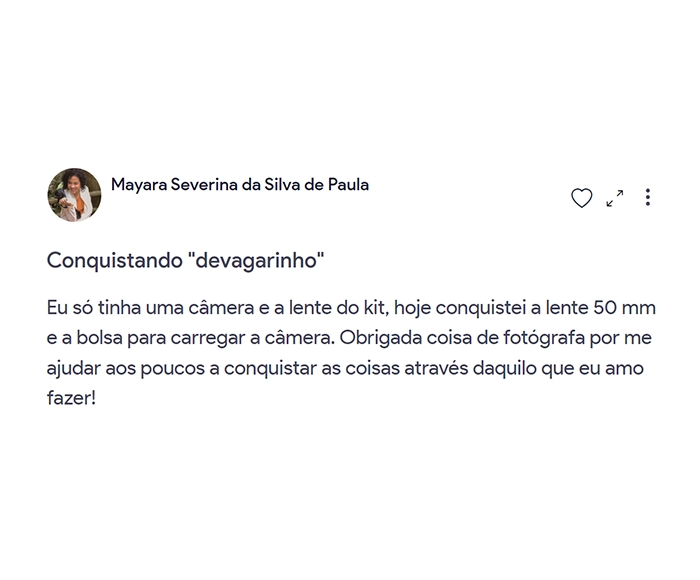The width and height of the screenshot is (700, 580).
Task: Click the diagonal arrows enlarge icon
Action: coord(615,198)
